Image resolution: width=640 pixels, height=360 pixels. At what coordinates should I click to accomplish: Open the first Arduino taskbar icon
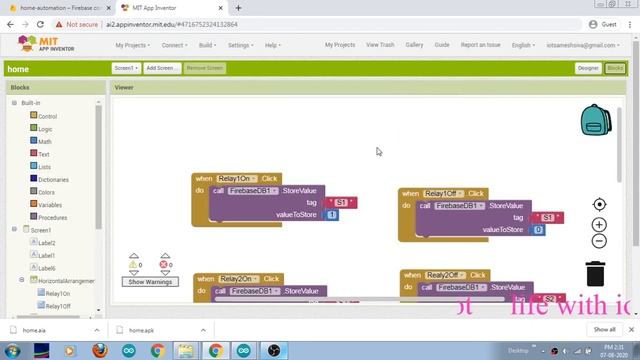coord(129,351)
